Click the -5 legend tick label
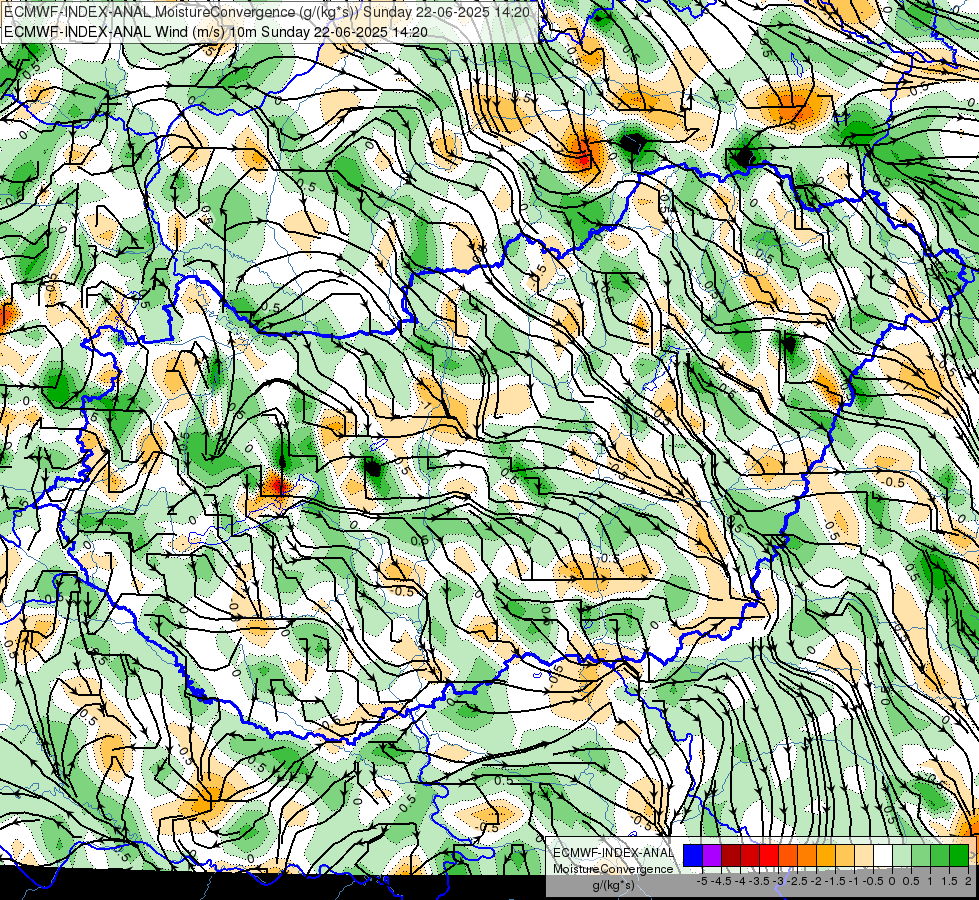Viewport: 979px width, 900px height. [702, 881]
